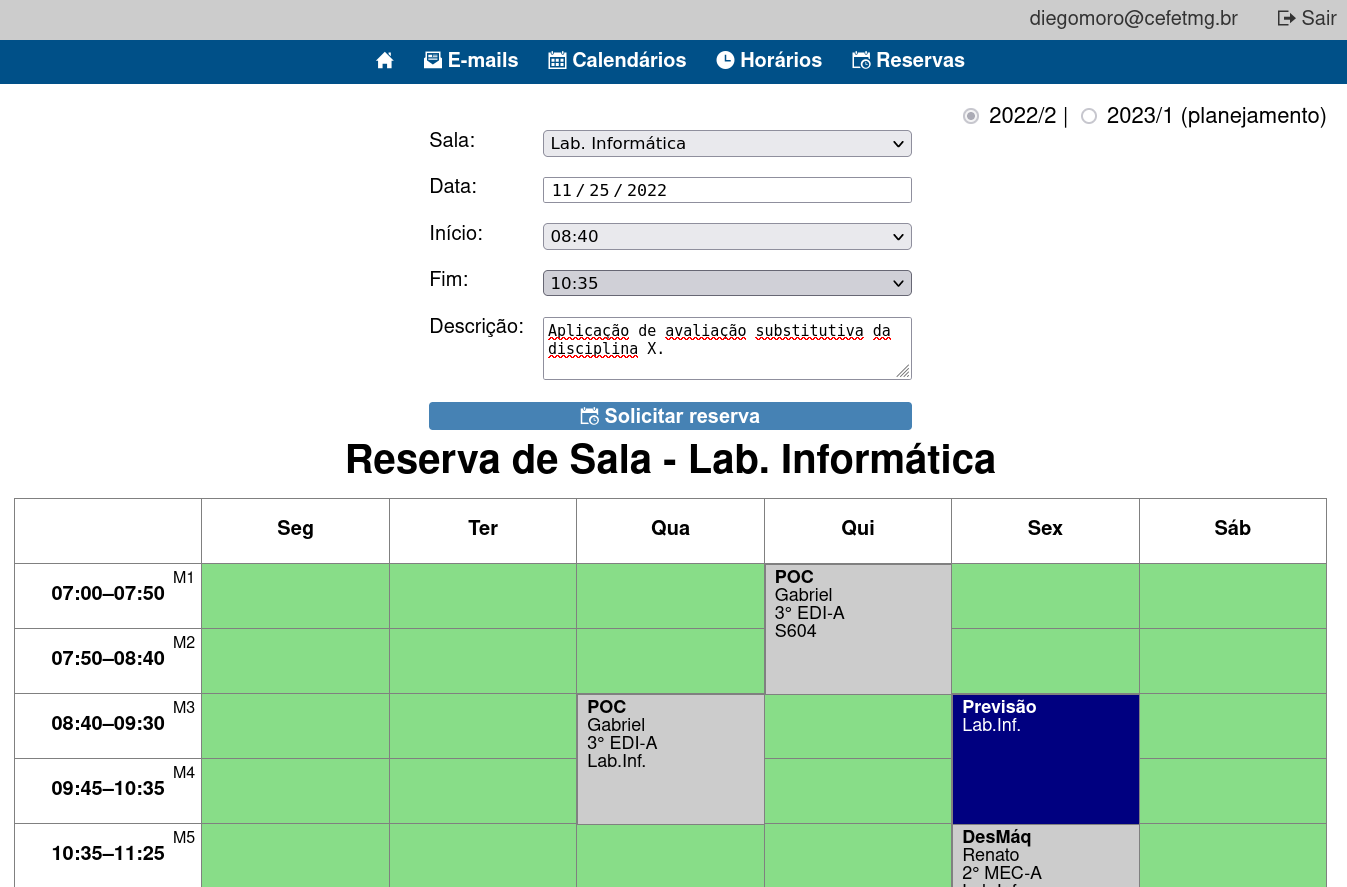
Task: Click the Reserva de Sala - Lab. Informática heading
Action: coord(670,460)
